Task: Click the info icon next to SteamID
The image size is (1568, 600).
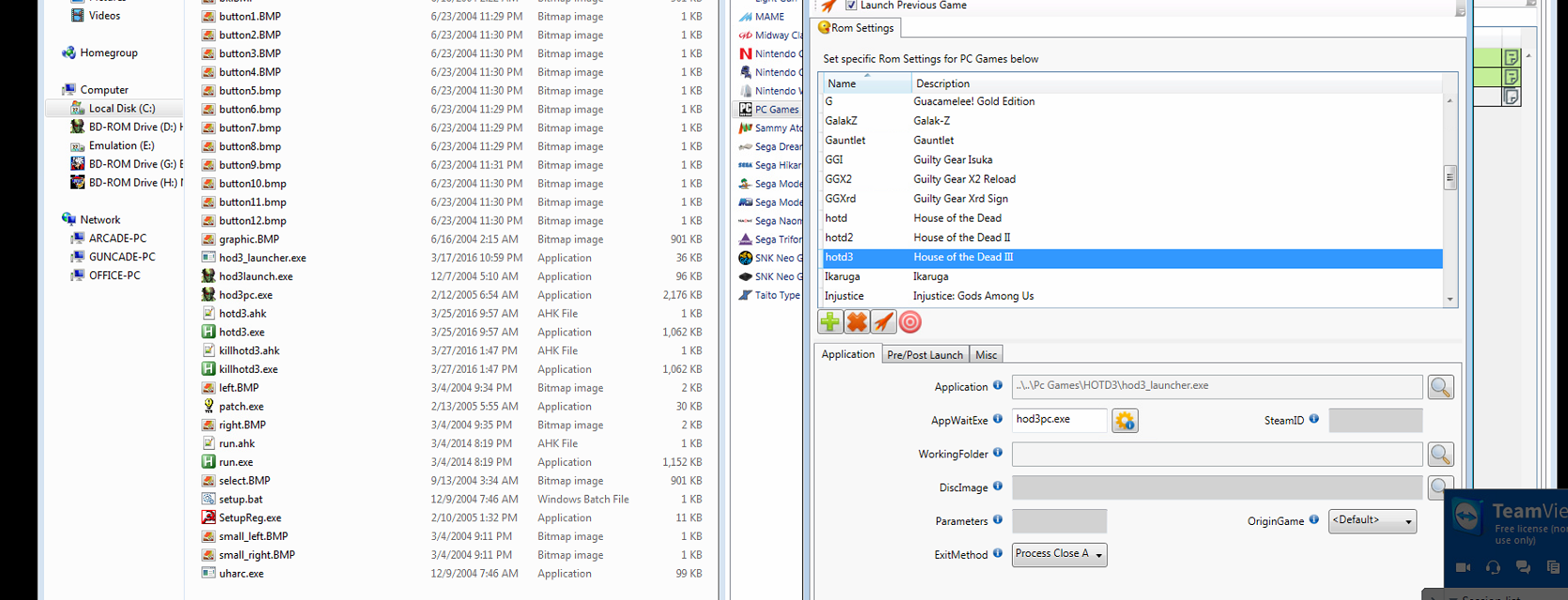Action: pos(1313,419)
